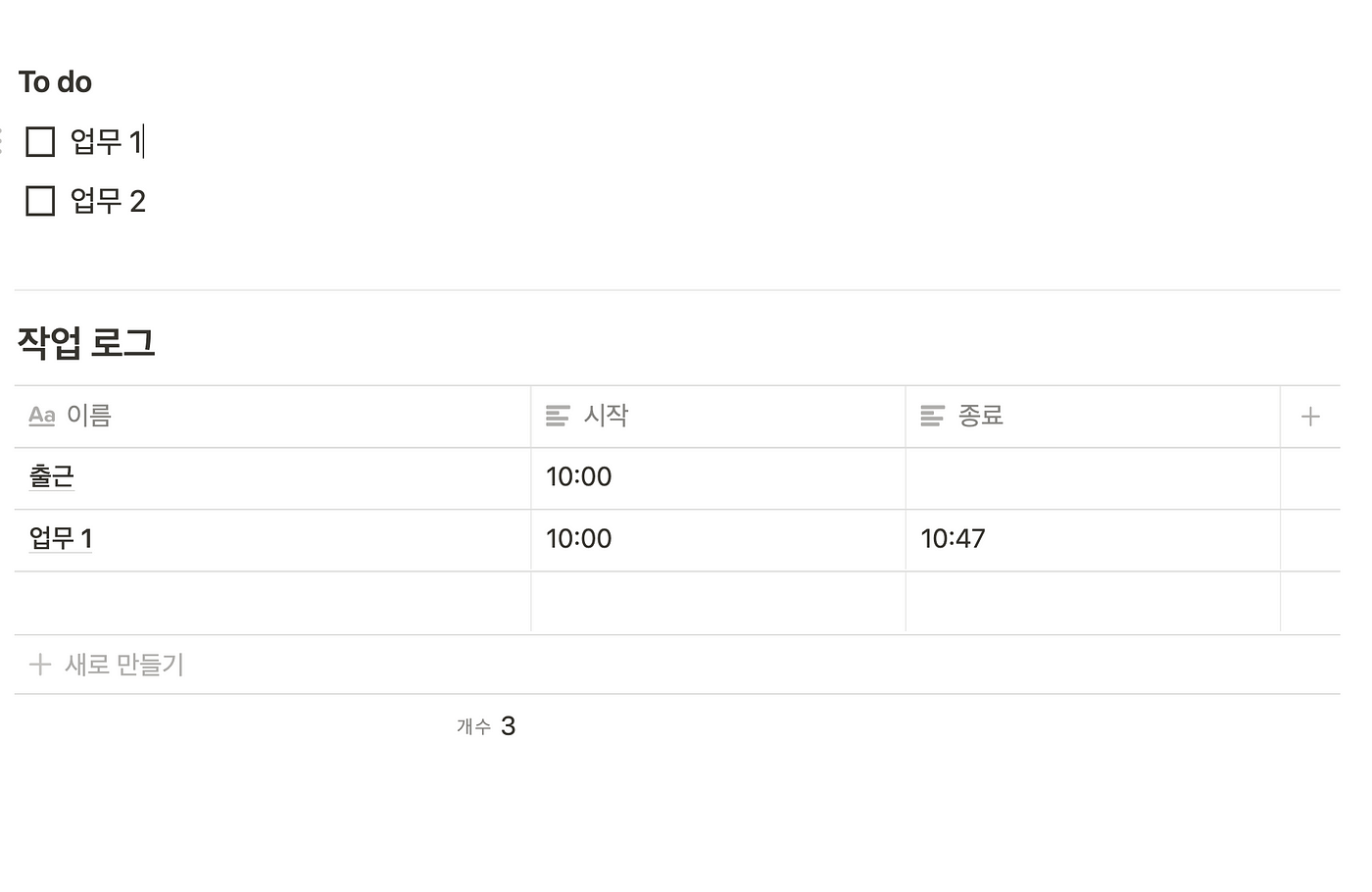1372x892 pixels.
Task: Open the 개수 3 calculation menu
Action: [x=486, y=726]
